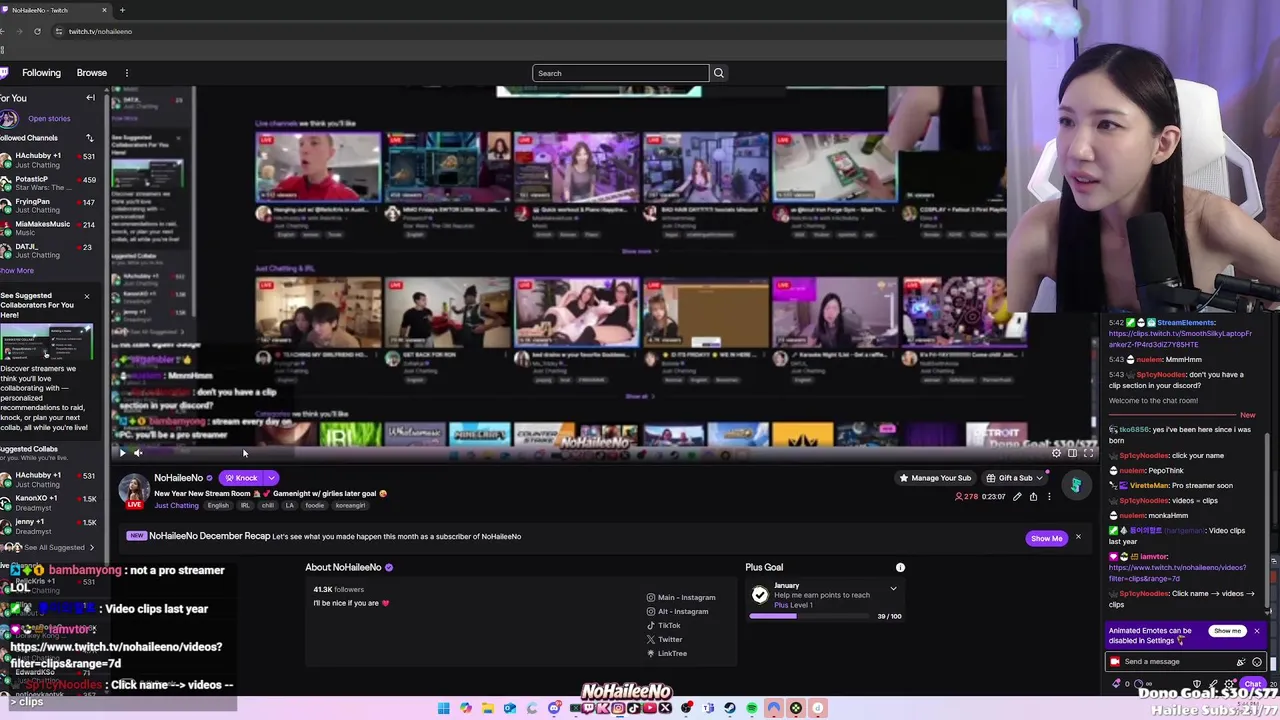Open Main - Instagram link
The height and width of the screenshot is (720, 1280).
coord(681,598)
